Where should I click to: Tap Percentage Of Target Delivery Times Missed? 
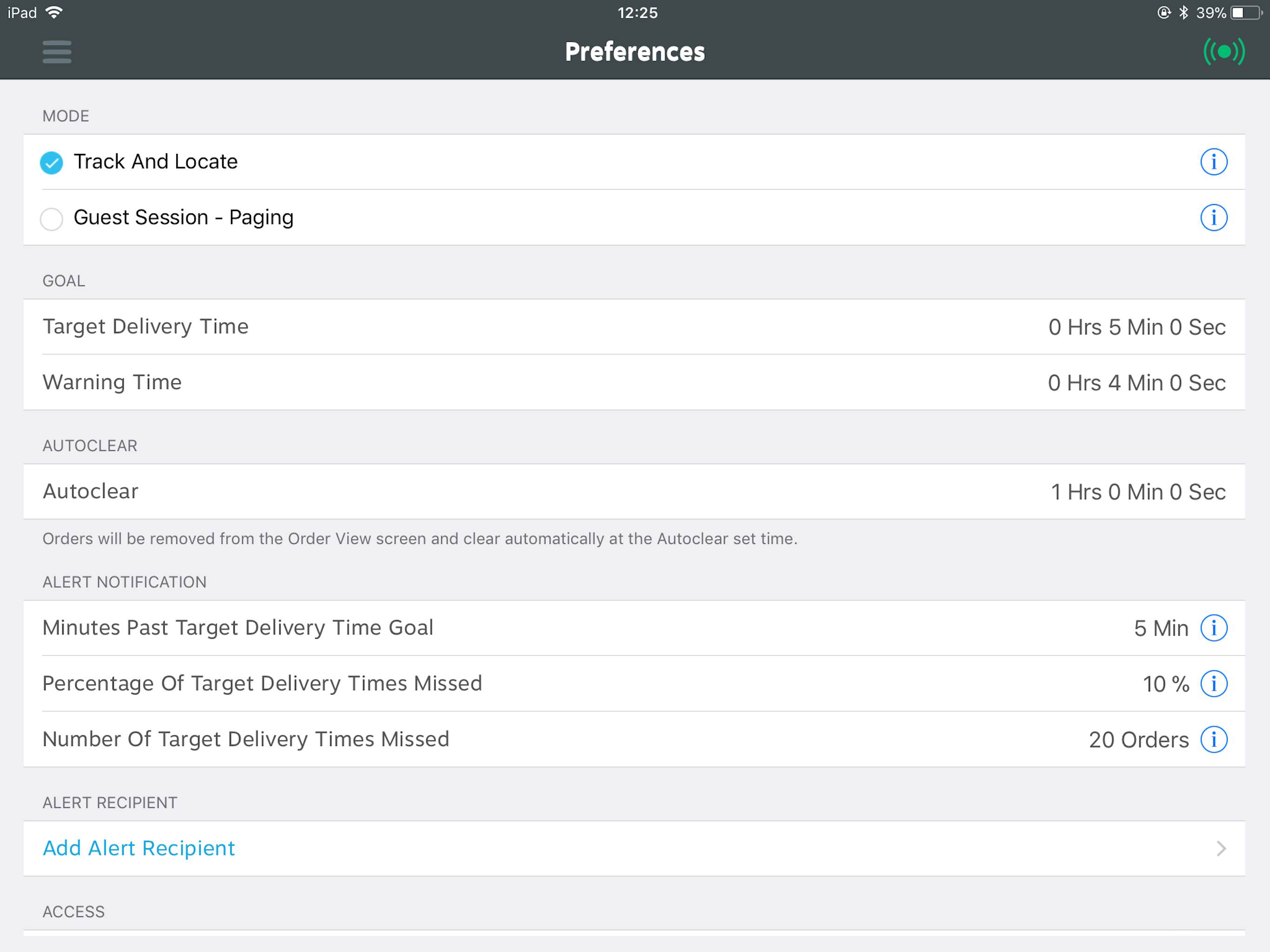click(x=262, y=683)
